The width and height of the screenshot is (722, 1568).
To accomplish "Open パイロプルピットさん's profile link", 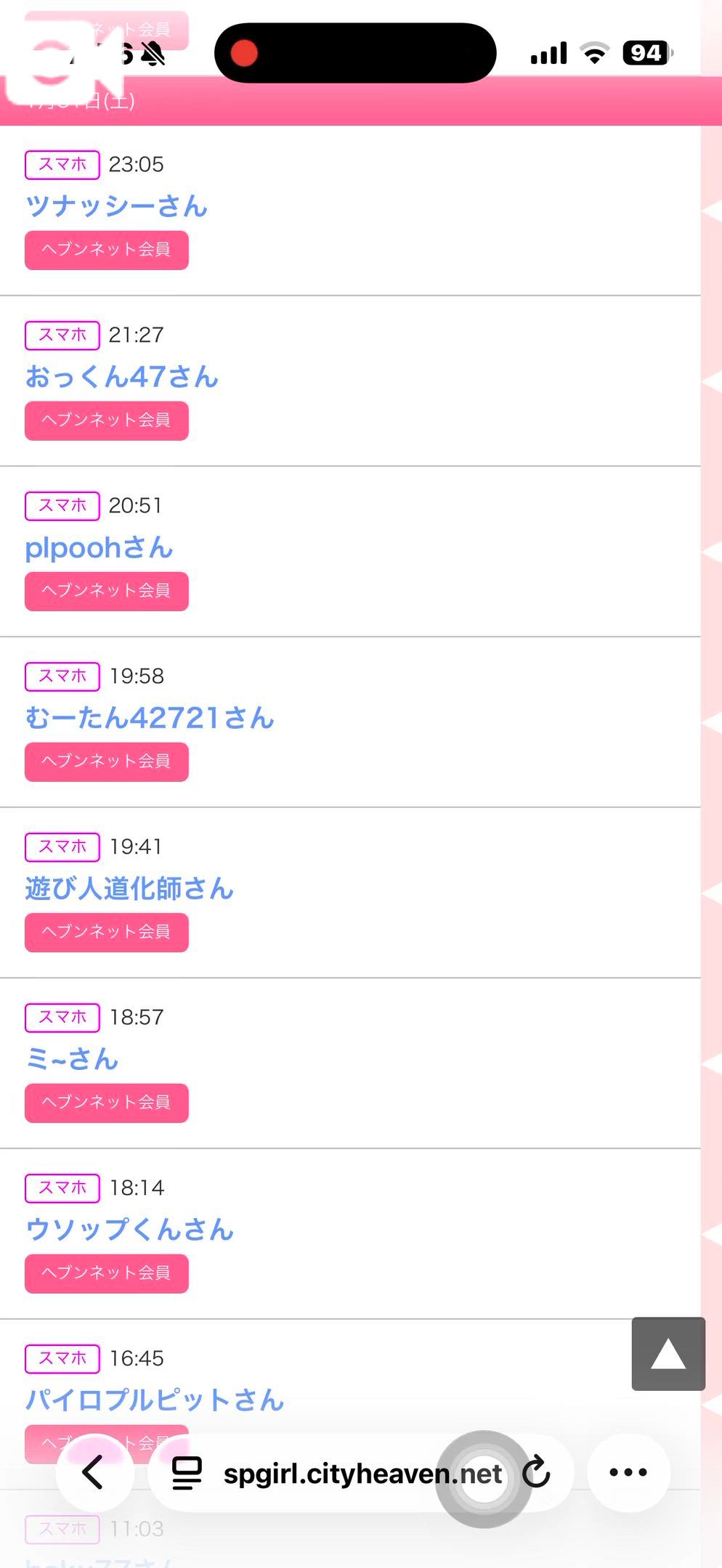I will 154,1400.
